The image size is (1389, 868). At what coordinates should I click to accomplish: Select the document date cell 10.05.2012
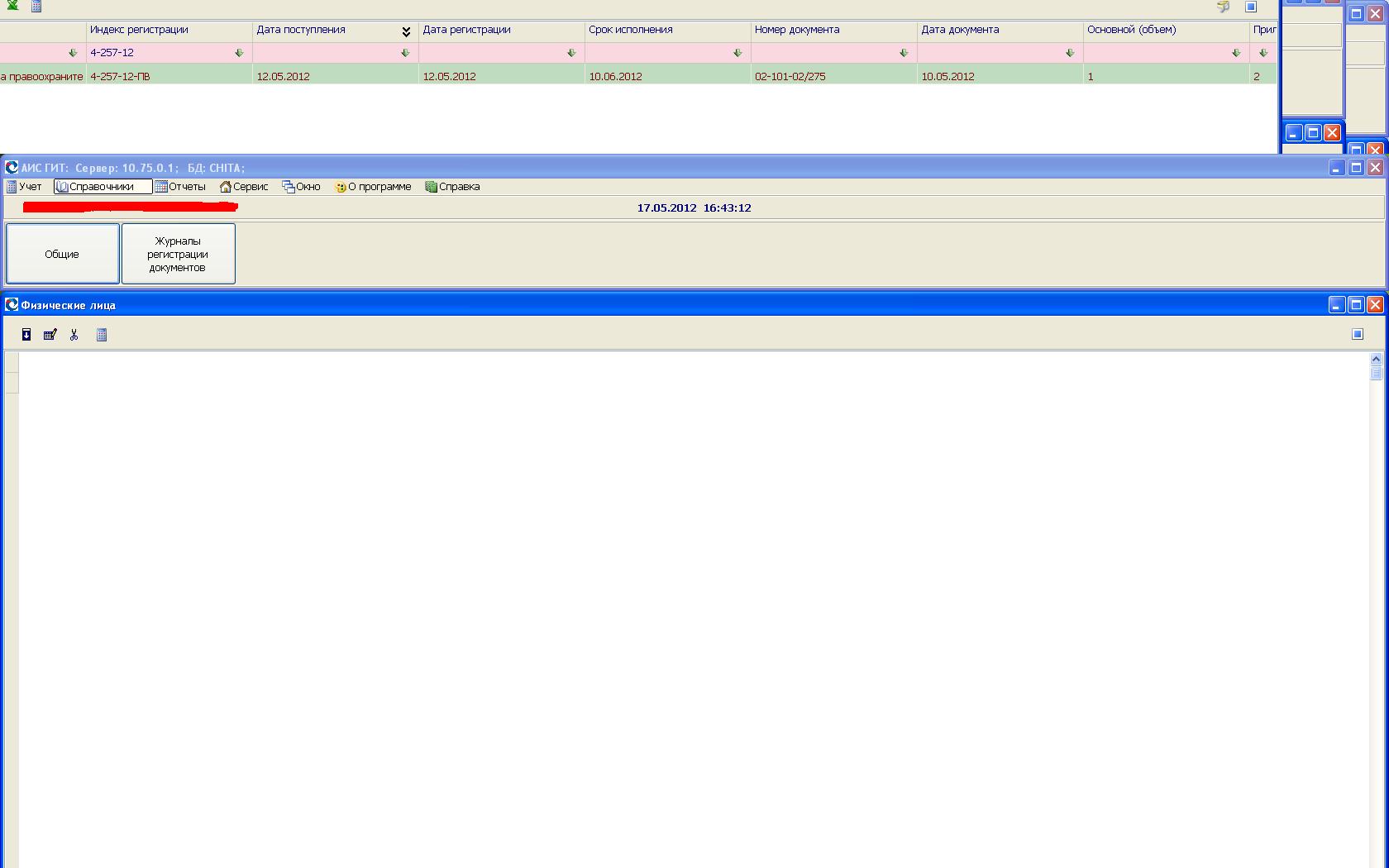pyautogui.click(x=1000, y=76)
